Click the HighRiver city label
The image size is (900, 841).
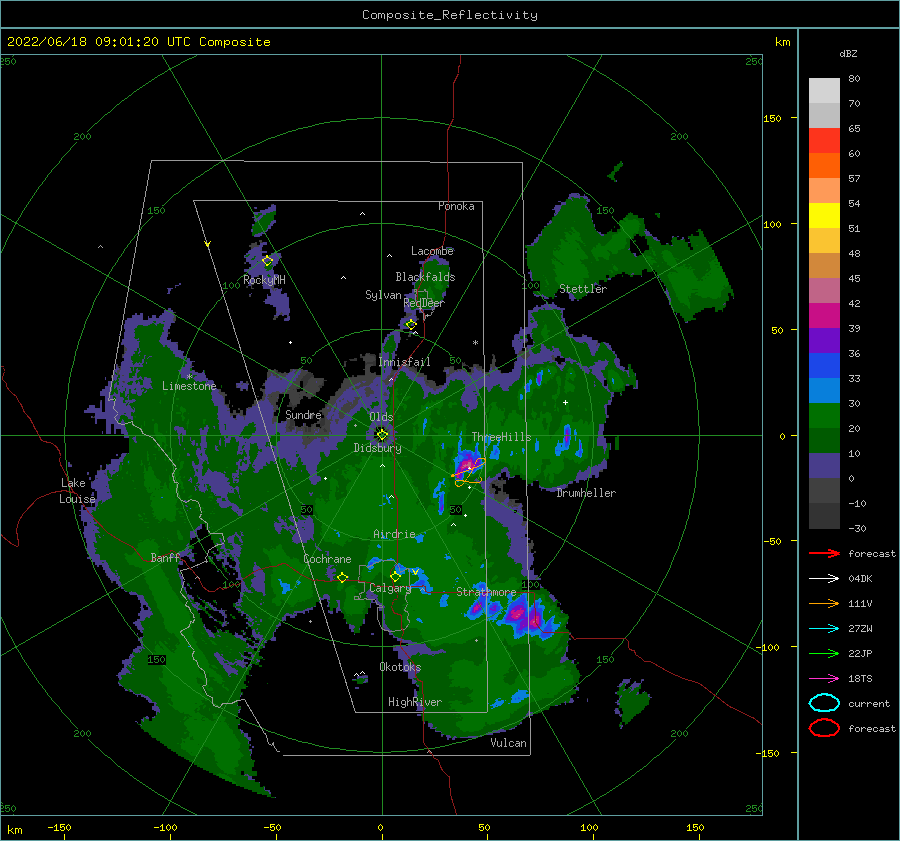[x=415, y=702]
